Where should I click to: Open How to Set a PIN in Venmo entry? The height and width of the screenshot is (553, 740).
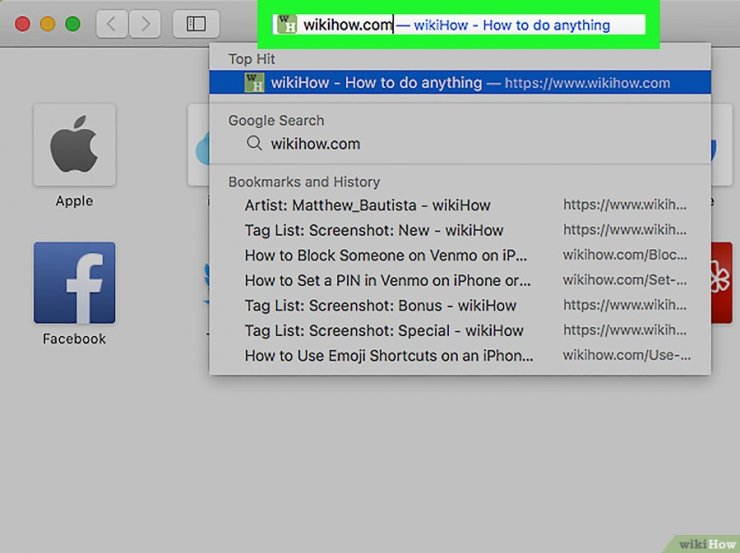pyautogui.click(x=460, y=280)
